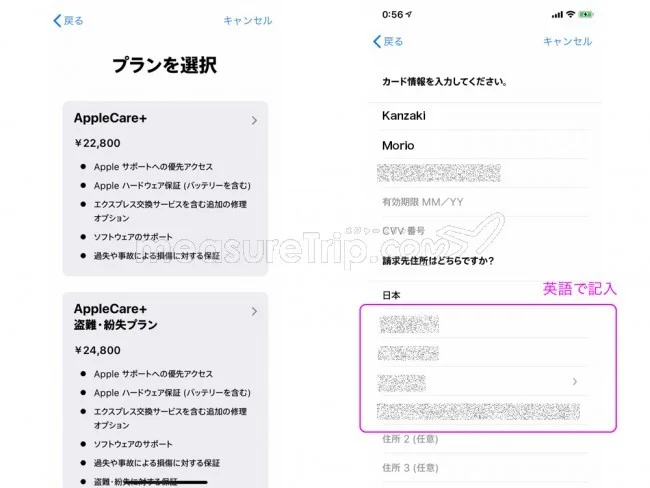Cancel the card information entry screen

tap(568, 41)
